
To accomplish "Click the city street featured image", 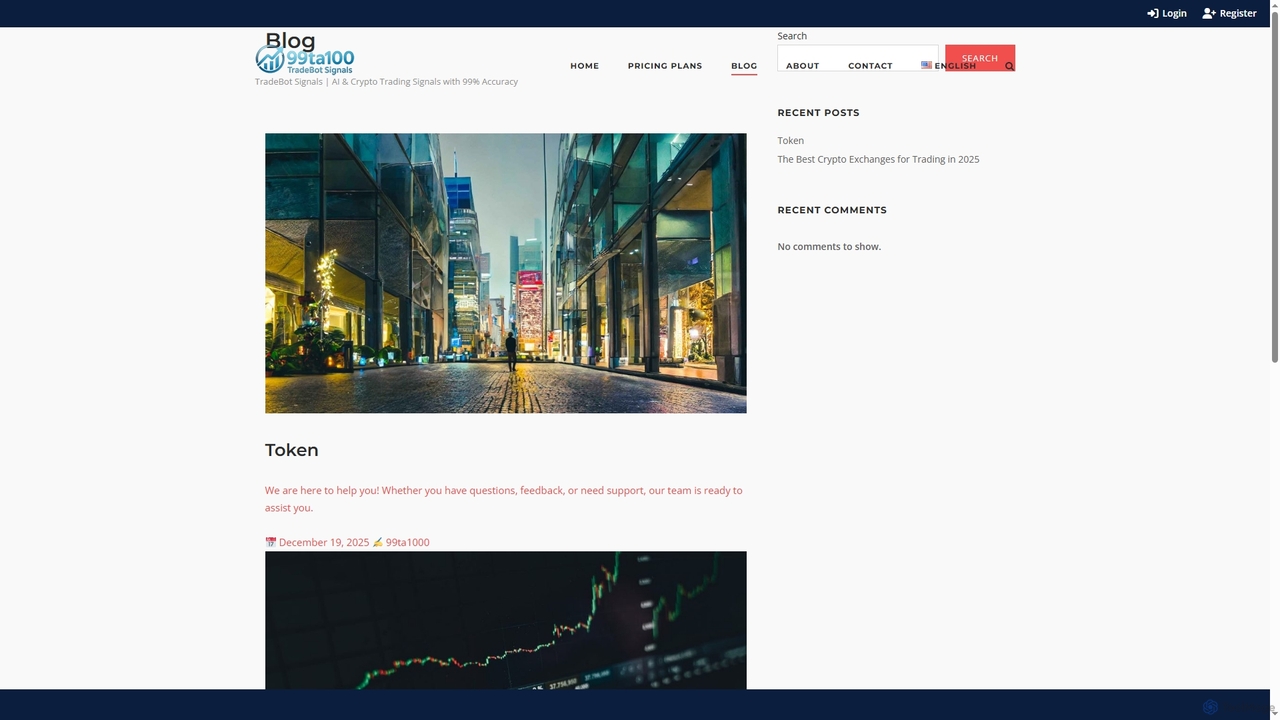I will [x=505, y=273].
